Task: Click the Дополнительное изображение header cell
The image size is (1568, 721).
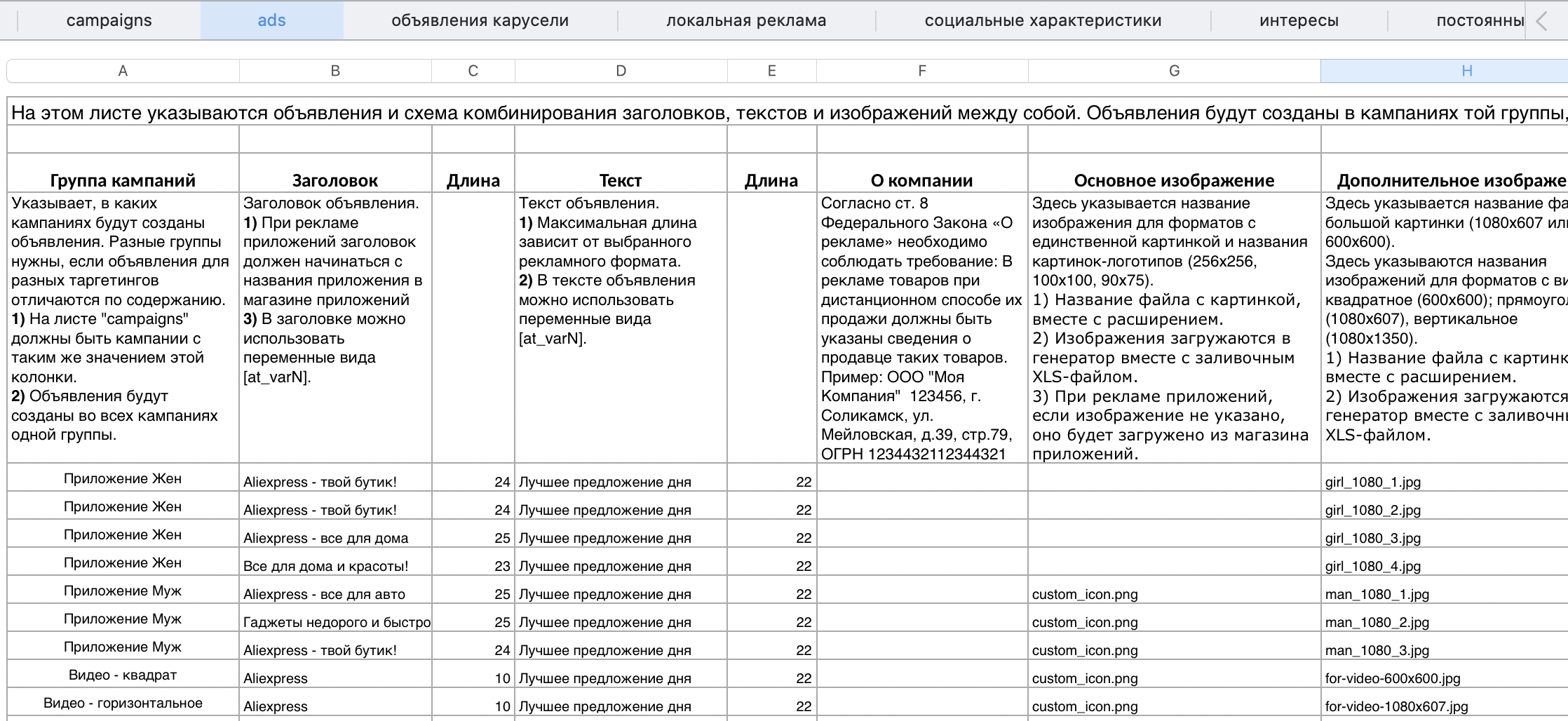Action: click(1445, 173)
